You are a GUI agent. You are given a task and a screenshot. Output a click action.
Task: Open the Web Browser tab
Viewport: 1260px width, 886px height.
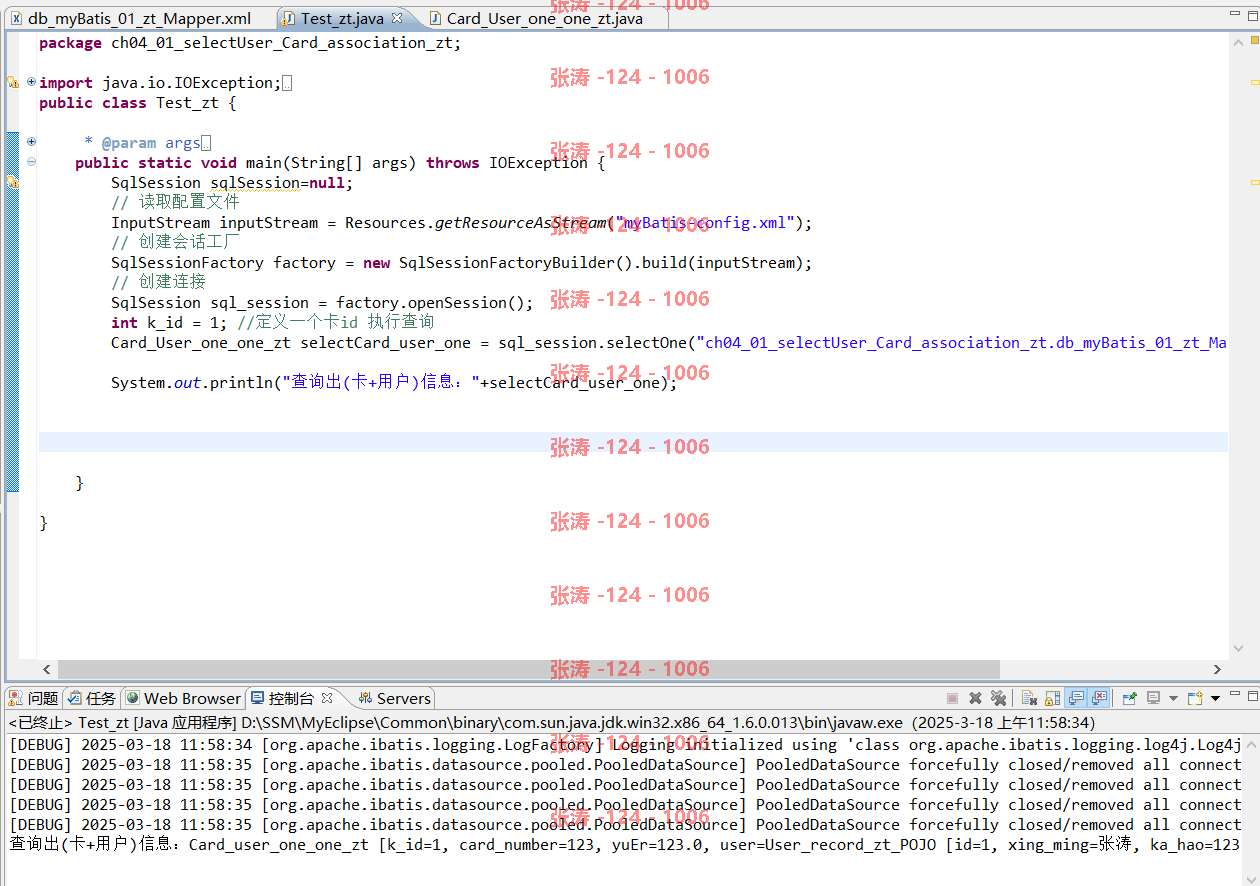183,698
